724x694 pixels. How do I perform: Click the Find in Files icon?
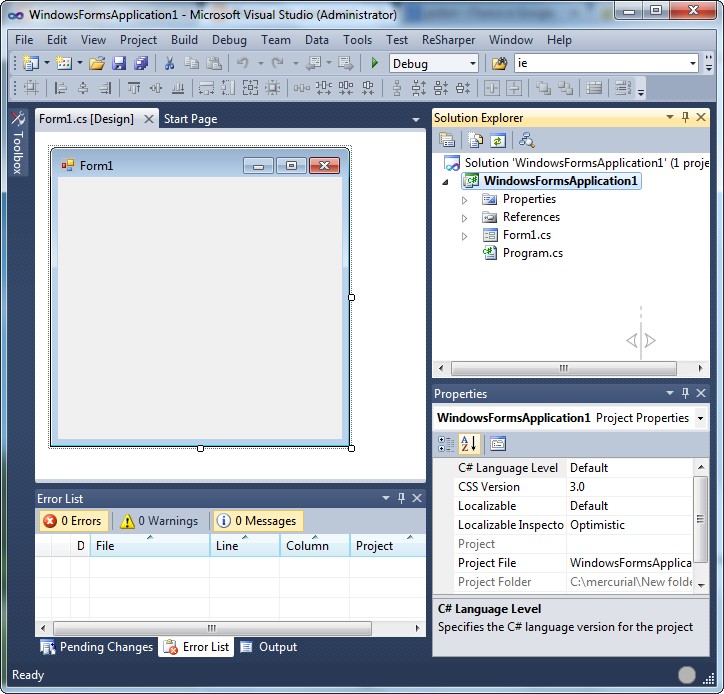tap(499, 63)
